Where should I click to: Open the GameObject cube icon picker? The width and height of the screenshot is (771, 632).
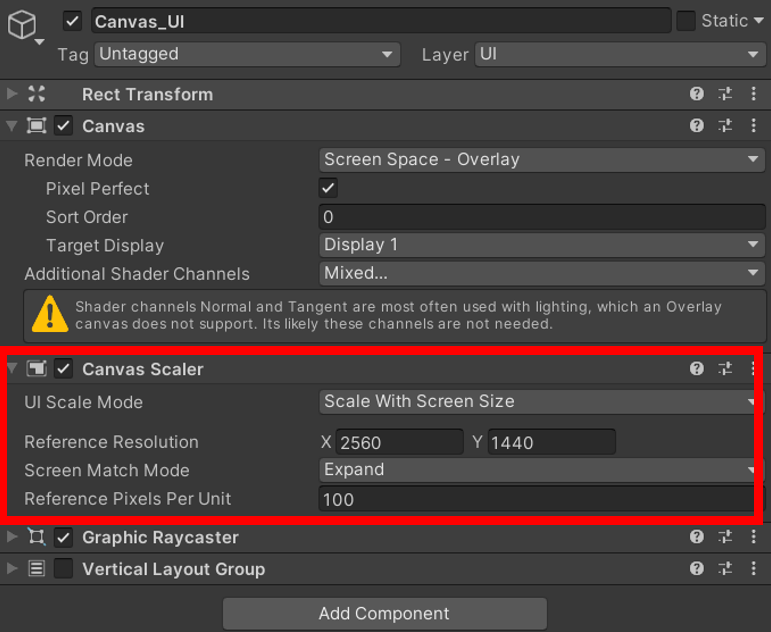point(23,26)
